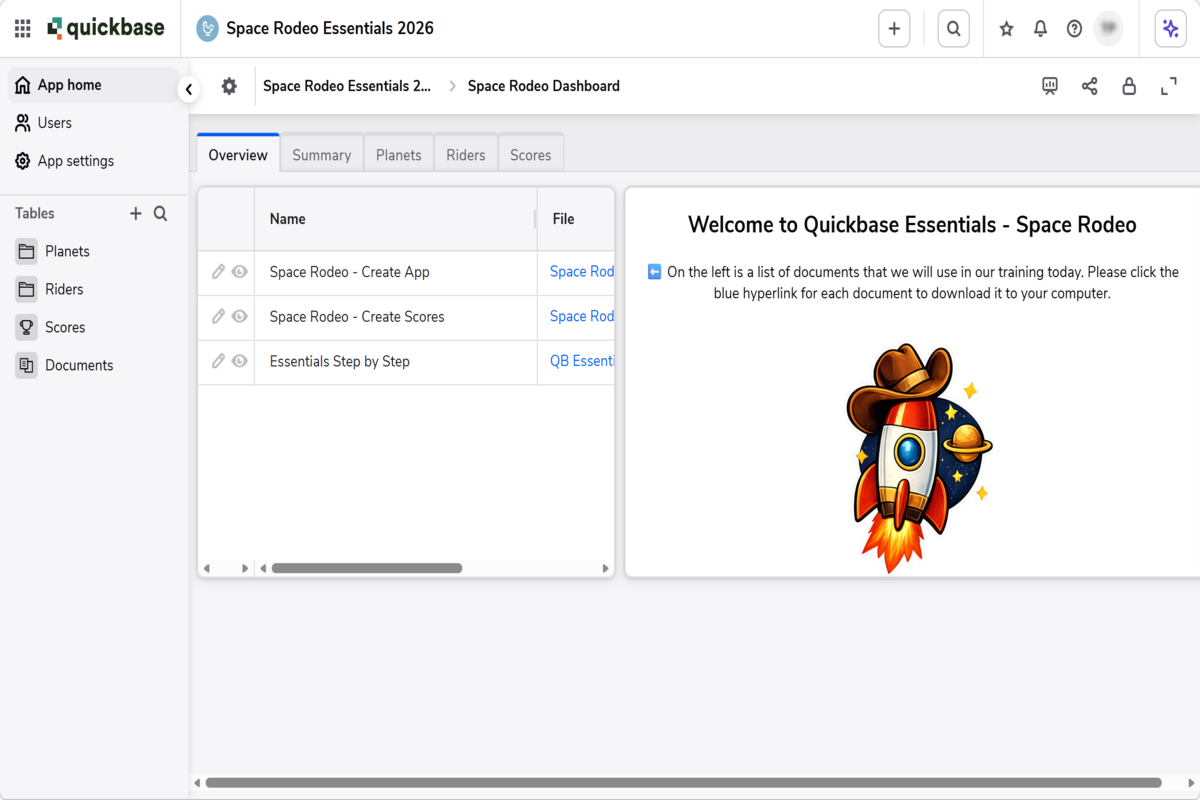
Task: Click the plus create-new button in header
Action: pos(894,29)
